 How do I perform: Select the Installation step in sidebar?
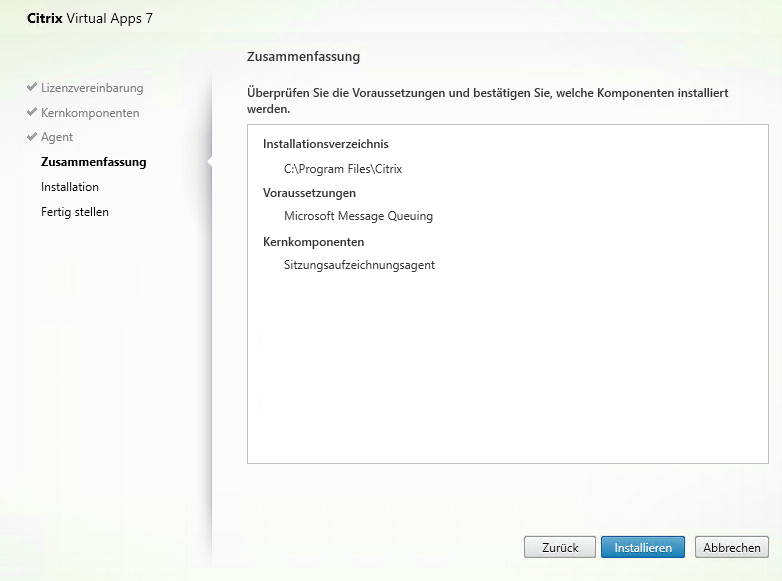coord(70,187)
